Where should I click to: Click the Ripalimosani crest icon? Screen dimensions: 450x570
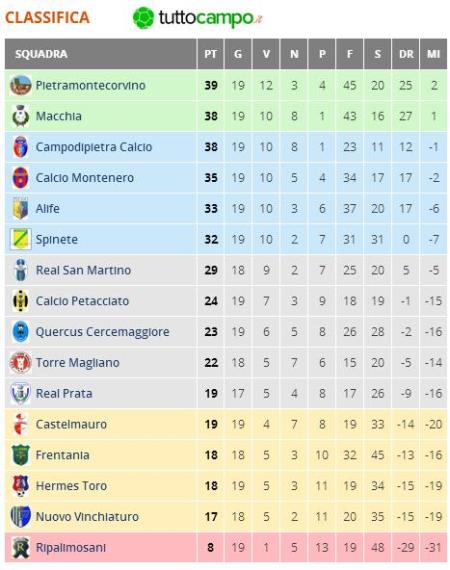pos(20,547)
